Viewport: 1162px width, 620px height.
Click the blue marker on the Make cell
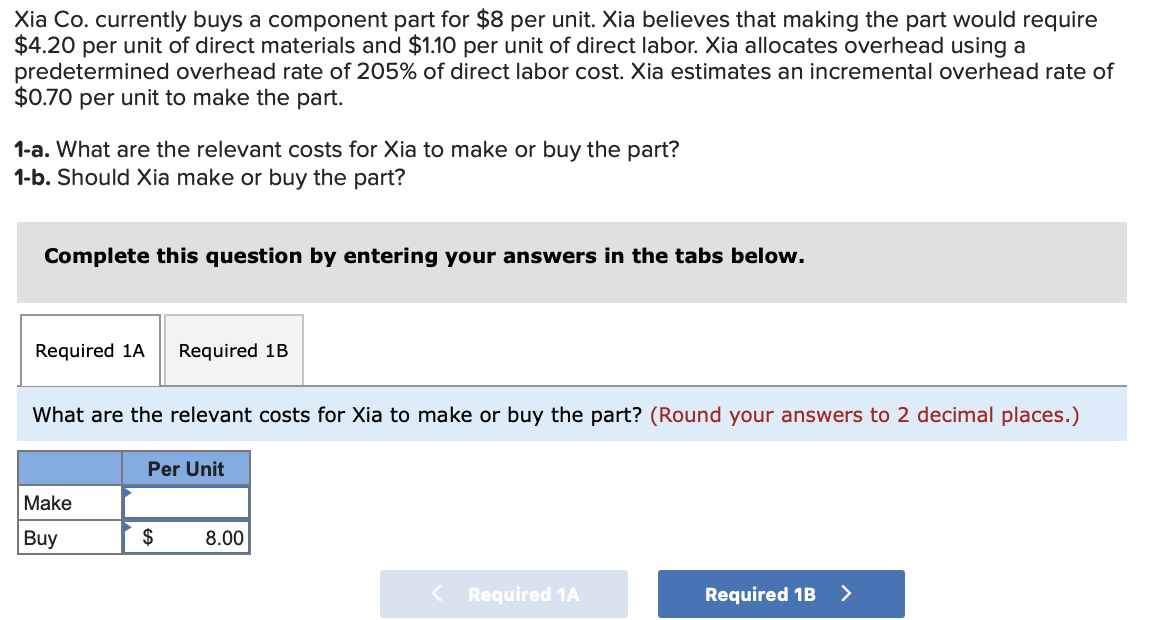coord(127,493)
